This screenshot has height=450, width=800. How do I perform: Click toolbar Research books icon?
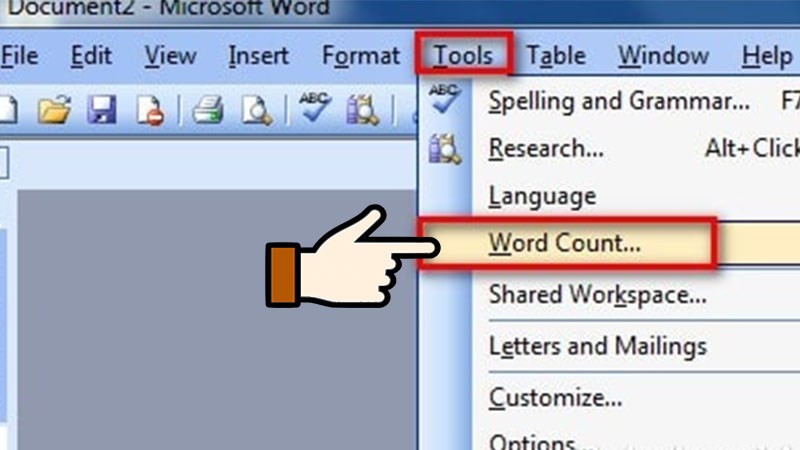tap(362, 109)
